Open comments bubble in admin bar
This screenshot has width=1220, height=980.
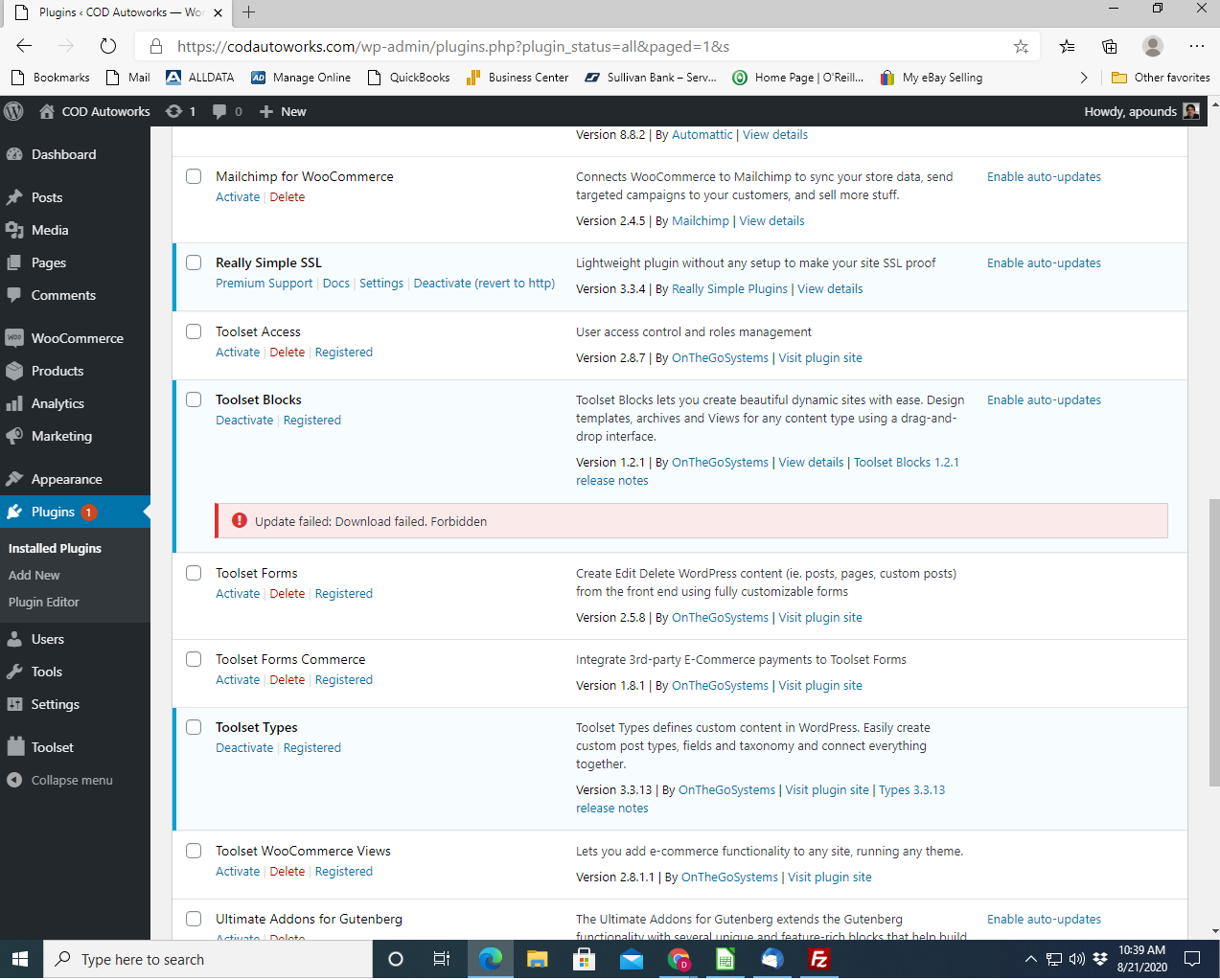click(227, 111)
